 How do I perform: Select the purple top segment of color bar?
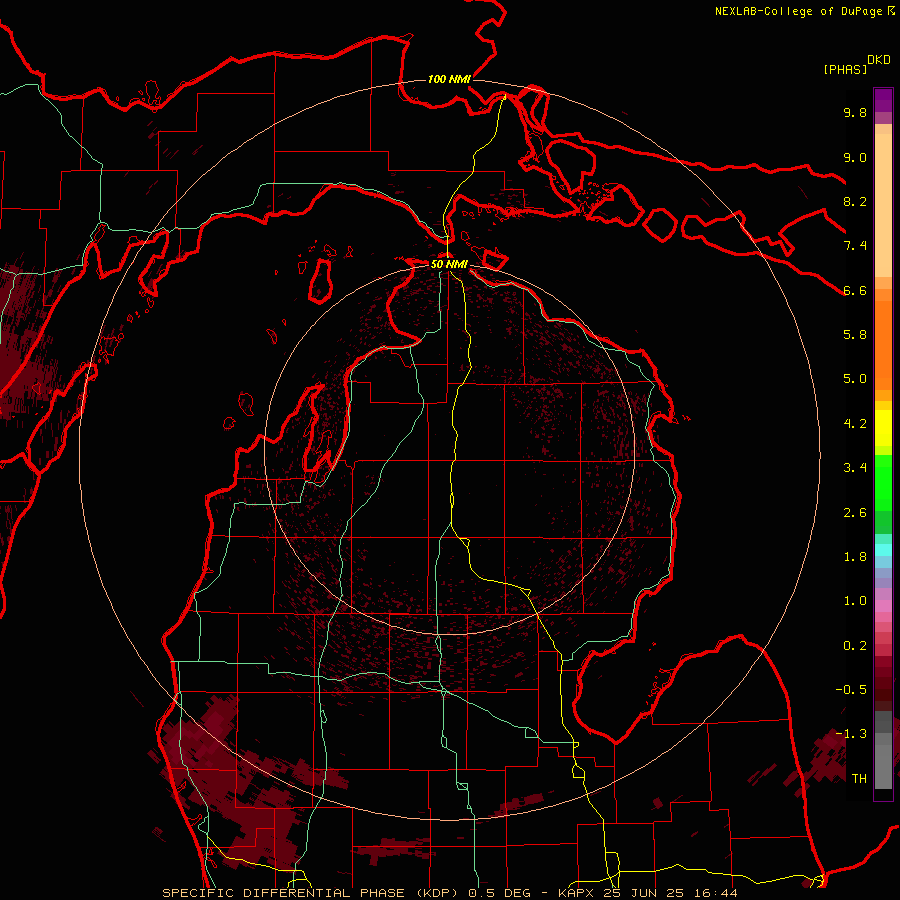(x=883, y=100)
